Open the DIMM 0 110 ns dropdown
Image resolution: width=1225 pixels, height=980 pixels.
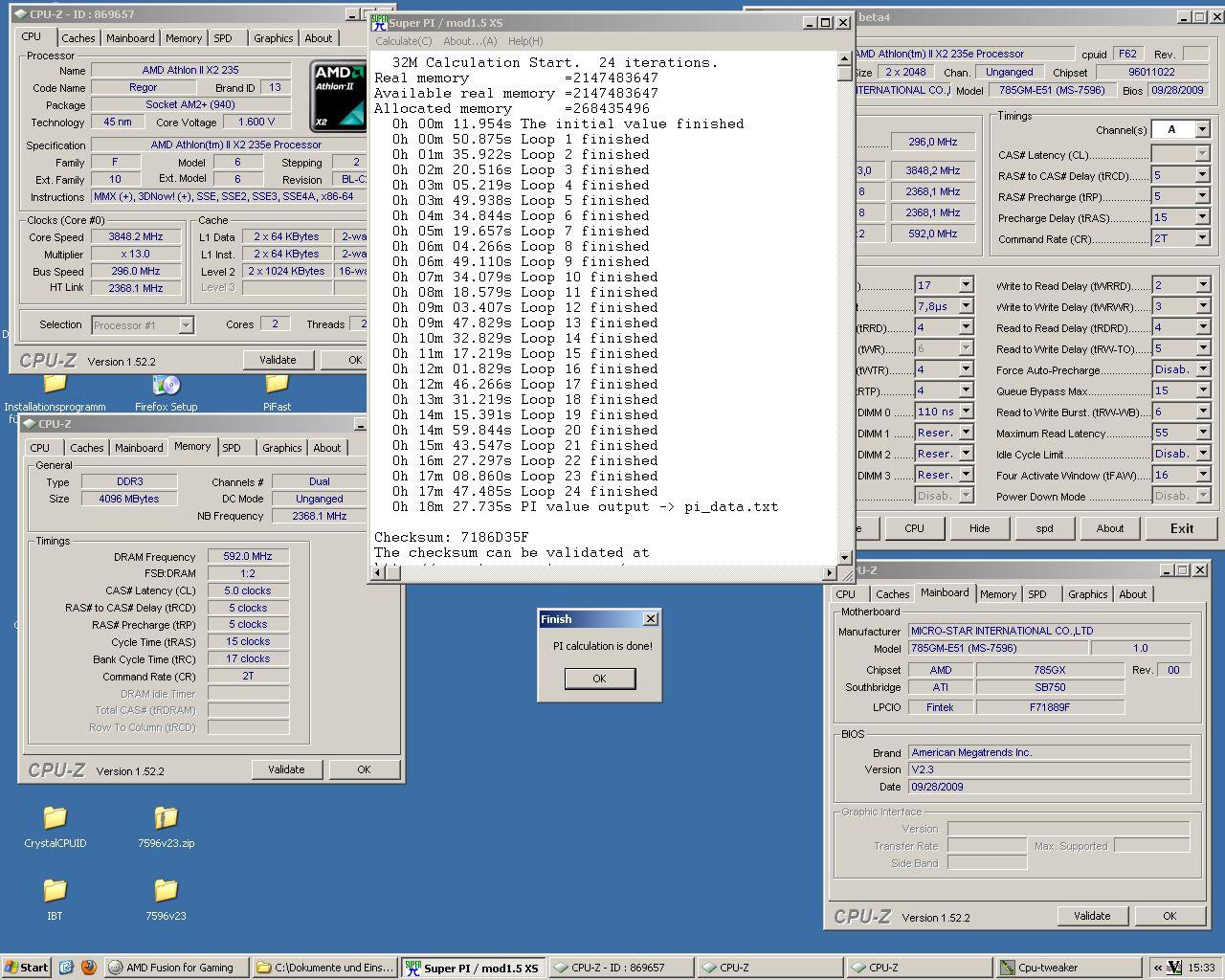pyautogui.click(x=966, y=412)
